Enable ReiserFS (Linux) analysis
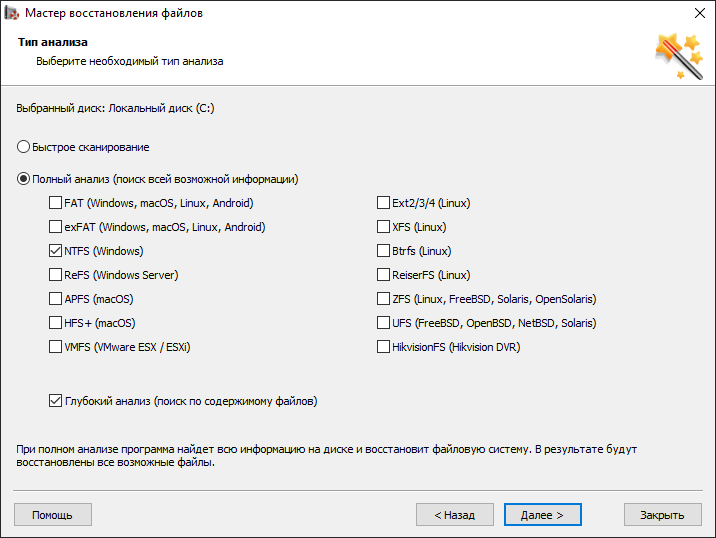Screen dimensions: 716x538 click(x=383, y=274)
